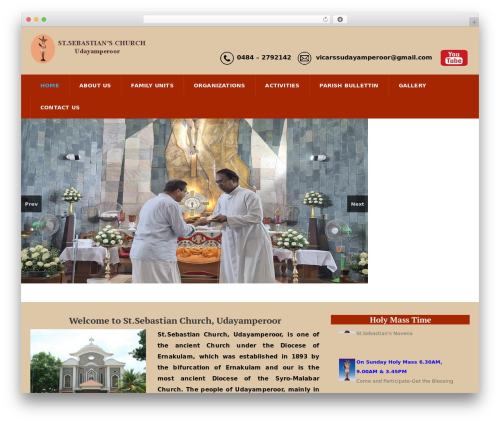Click the envelope email icon
Viewport: 500px width, 423px height.
click(304, 58)
